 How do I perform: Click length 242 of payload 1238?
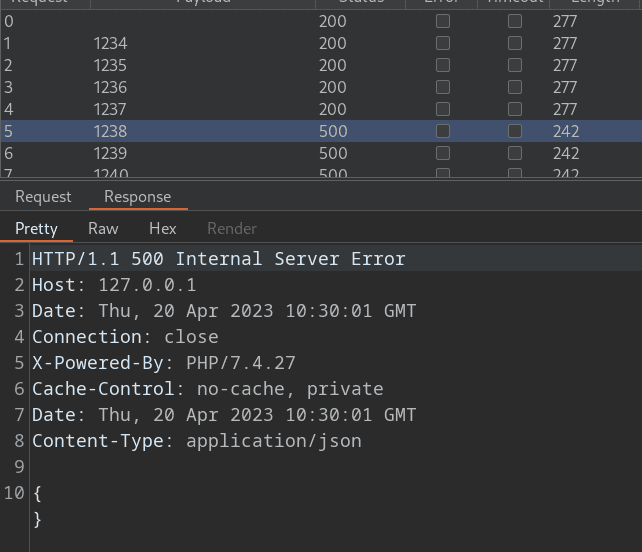tap(566, 131)
